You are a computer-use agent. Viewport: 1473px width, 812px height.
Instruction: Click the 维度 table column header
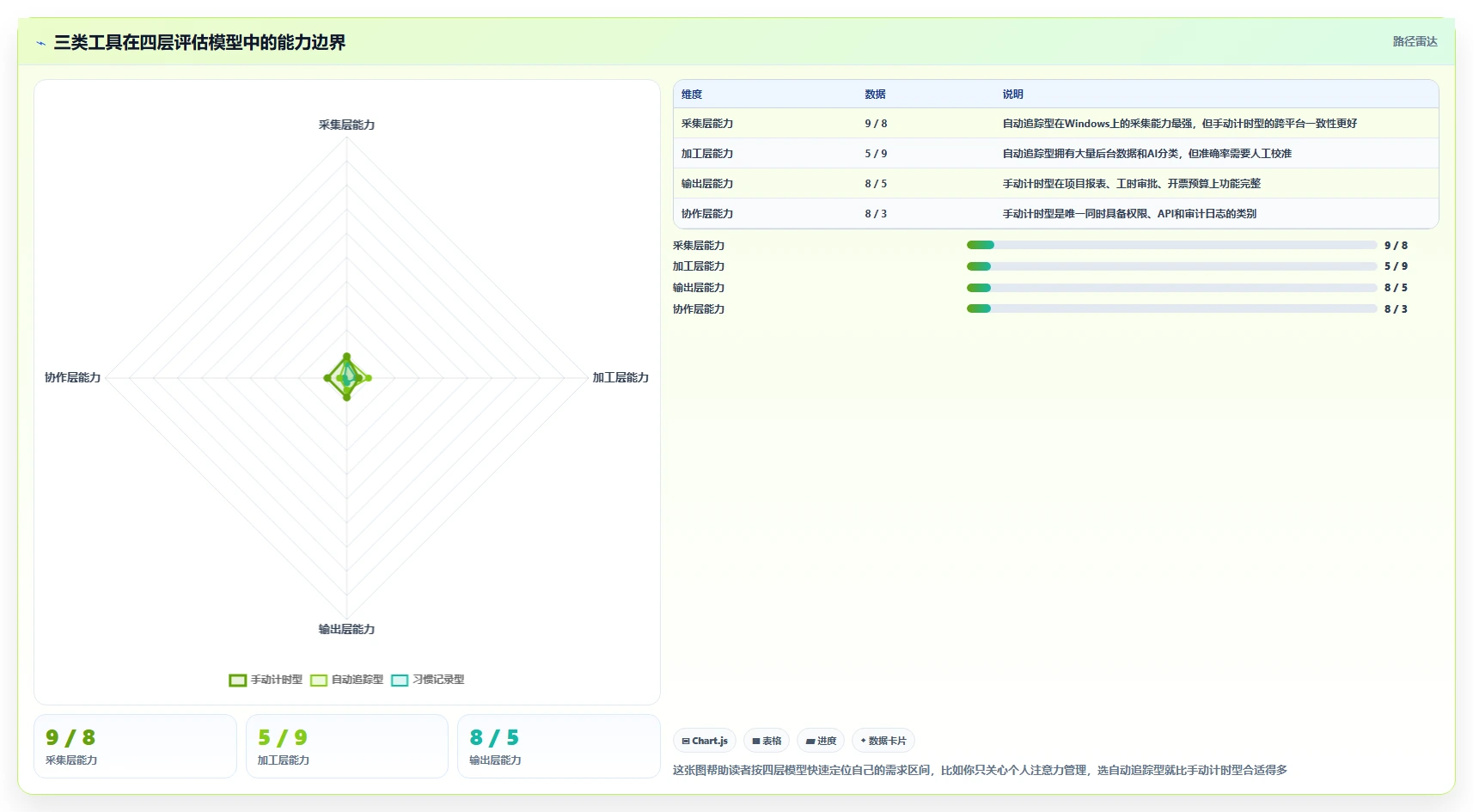coord(692,95)
